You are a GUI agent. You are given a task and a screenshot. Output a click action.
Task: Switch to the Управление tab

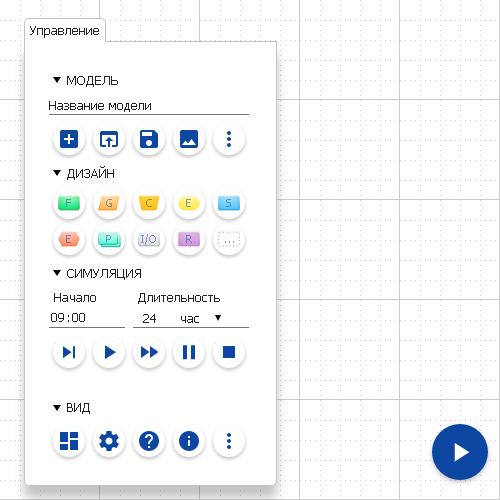coord(65,31)
